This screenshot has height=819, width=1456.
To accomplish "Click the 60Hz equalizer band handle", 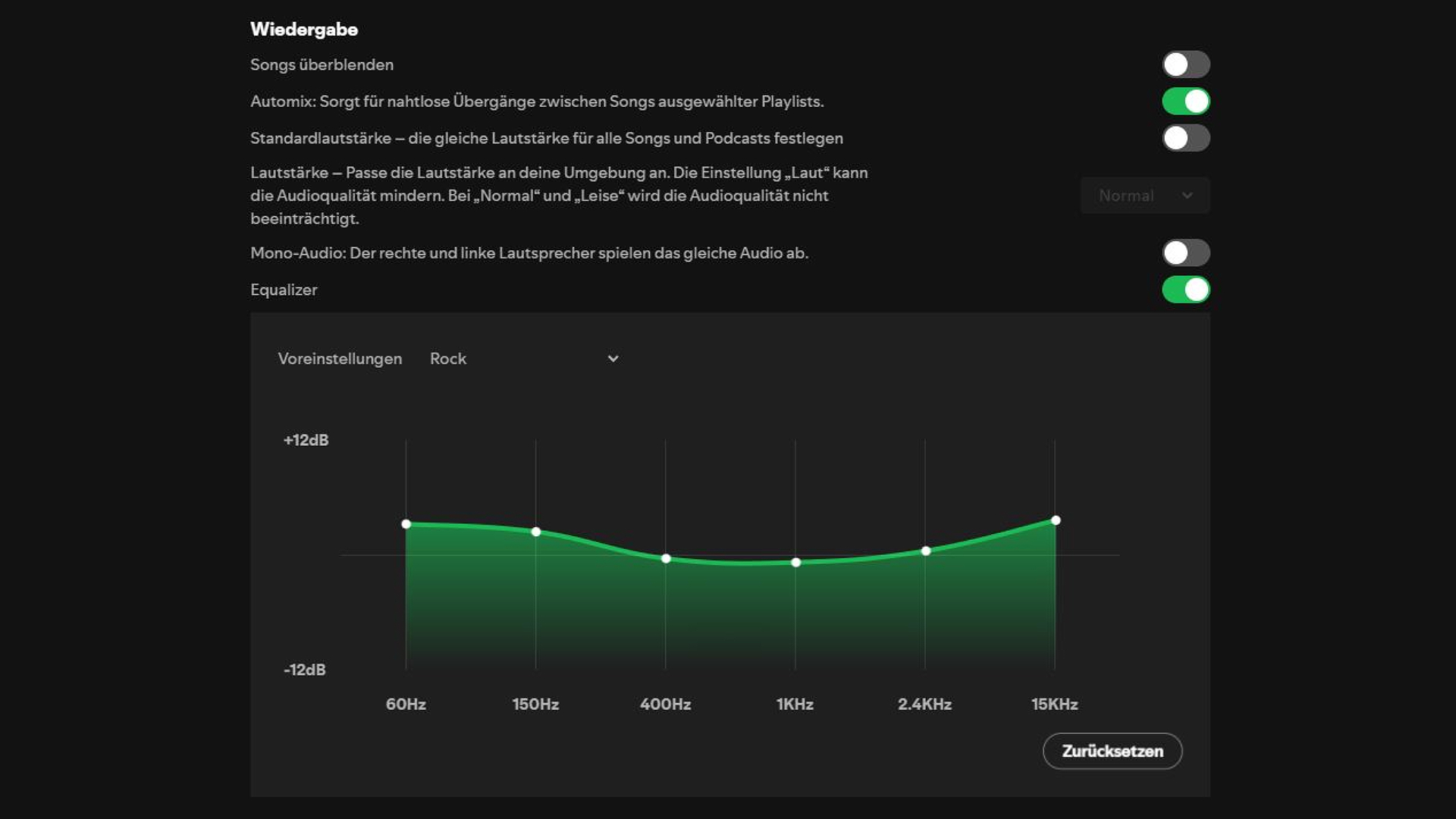I will [x=406, y=524].
